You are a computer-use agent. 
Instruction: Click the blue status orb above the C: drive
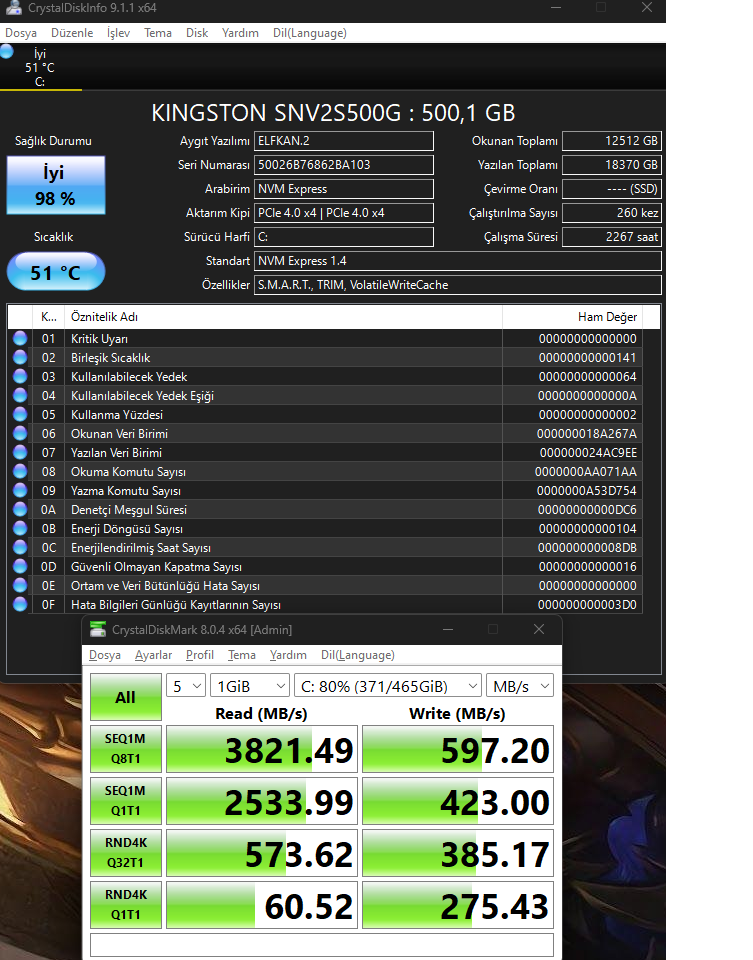7,51
